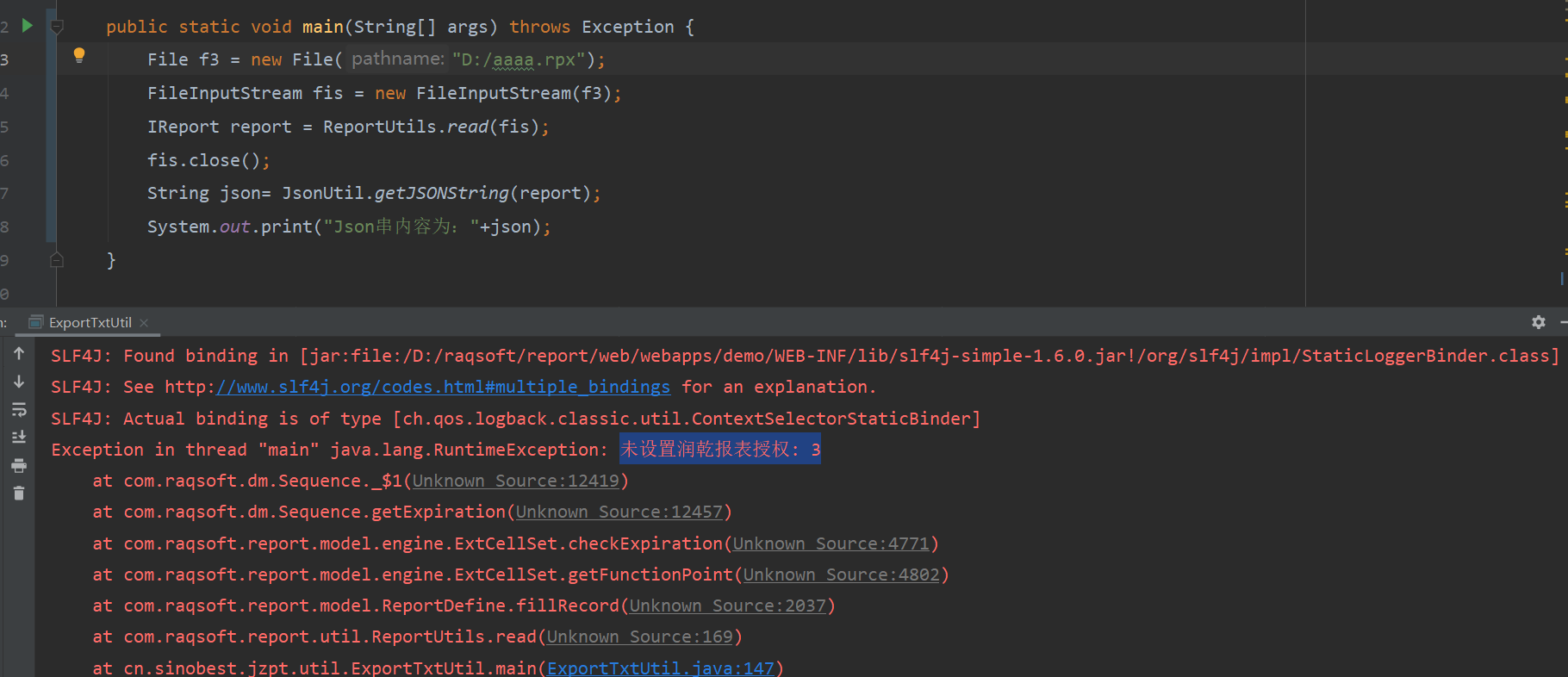The width and height of the screenshot is (1568, 677).
Task: Click Unknown Source:169 link on ReportUtils.read
Action: (x=639, y=637)
